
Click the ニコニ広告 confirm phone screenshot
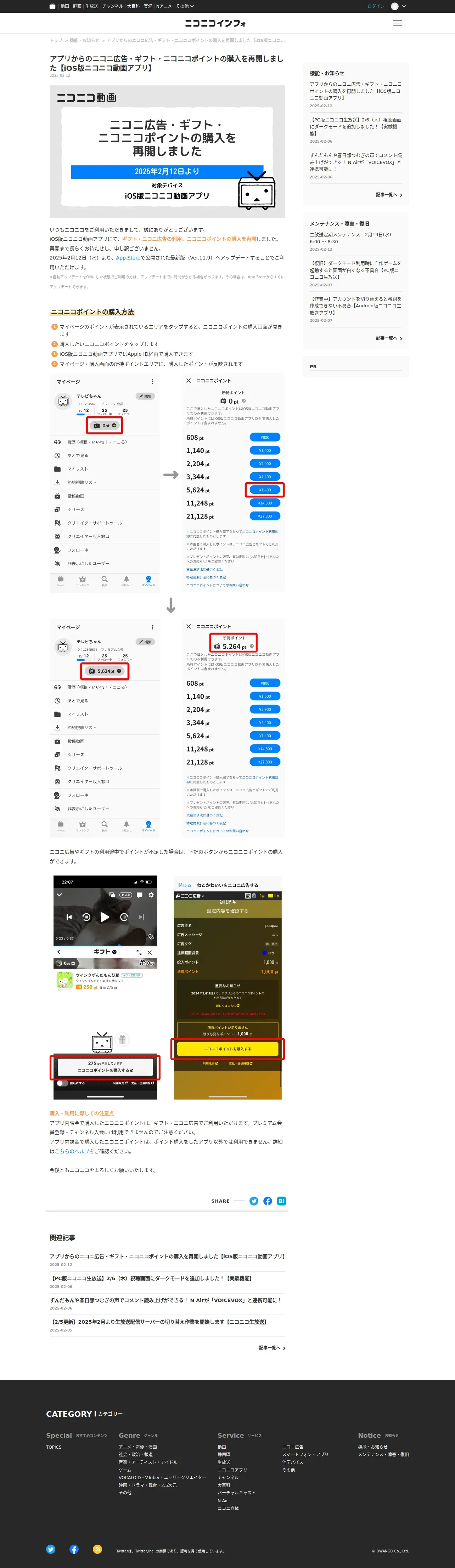point(228,987)
